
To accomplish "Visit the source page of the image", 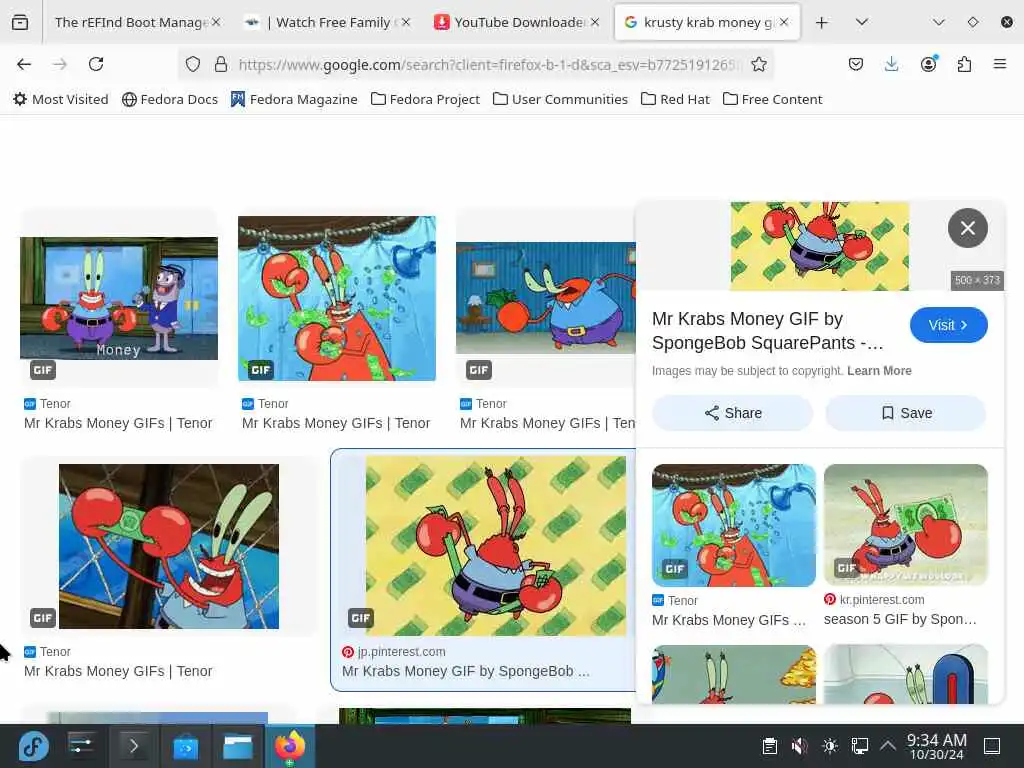I will (x=948, y=325).
